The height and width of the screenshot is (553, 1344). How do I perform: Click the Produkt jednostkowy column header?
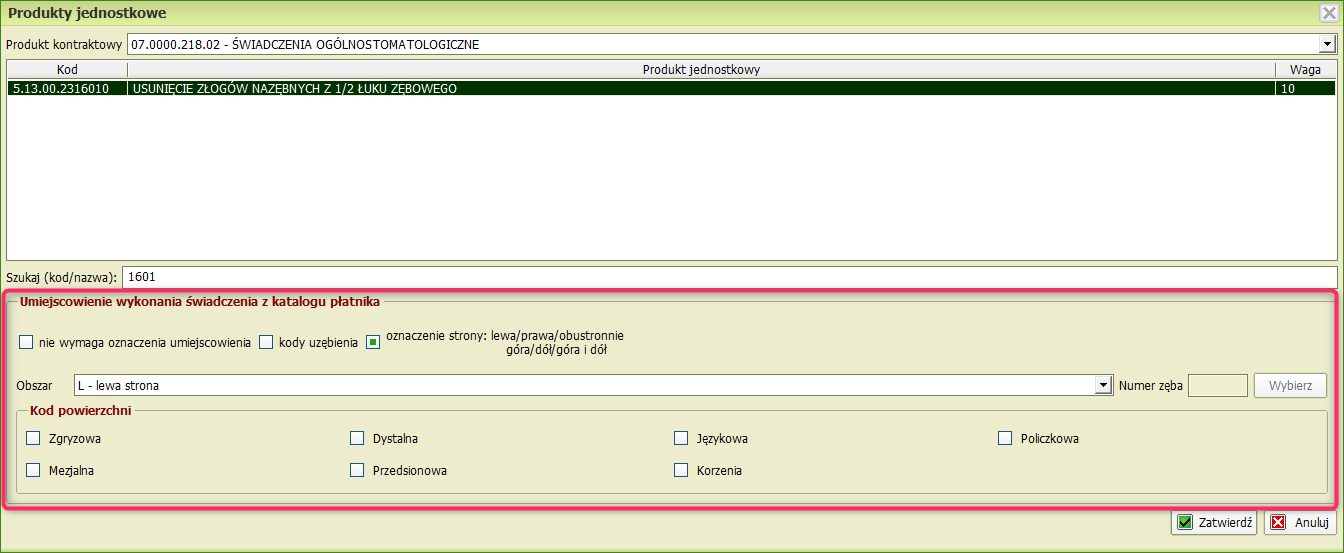pos(701,70)
